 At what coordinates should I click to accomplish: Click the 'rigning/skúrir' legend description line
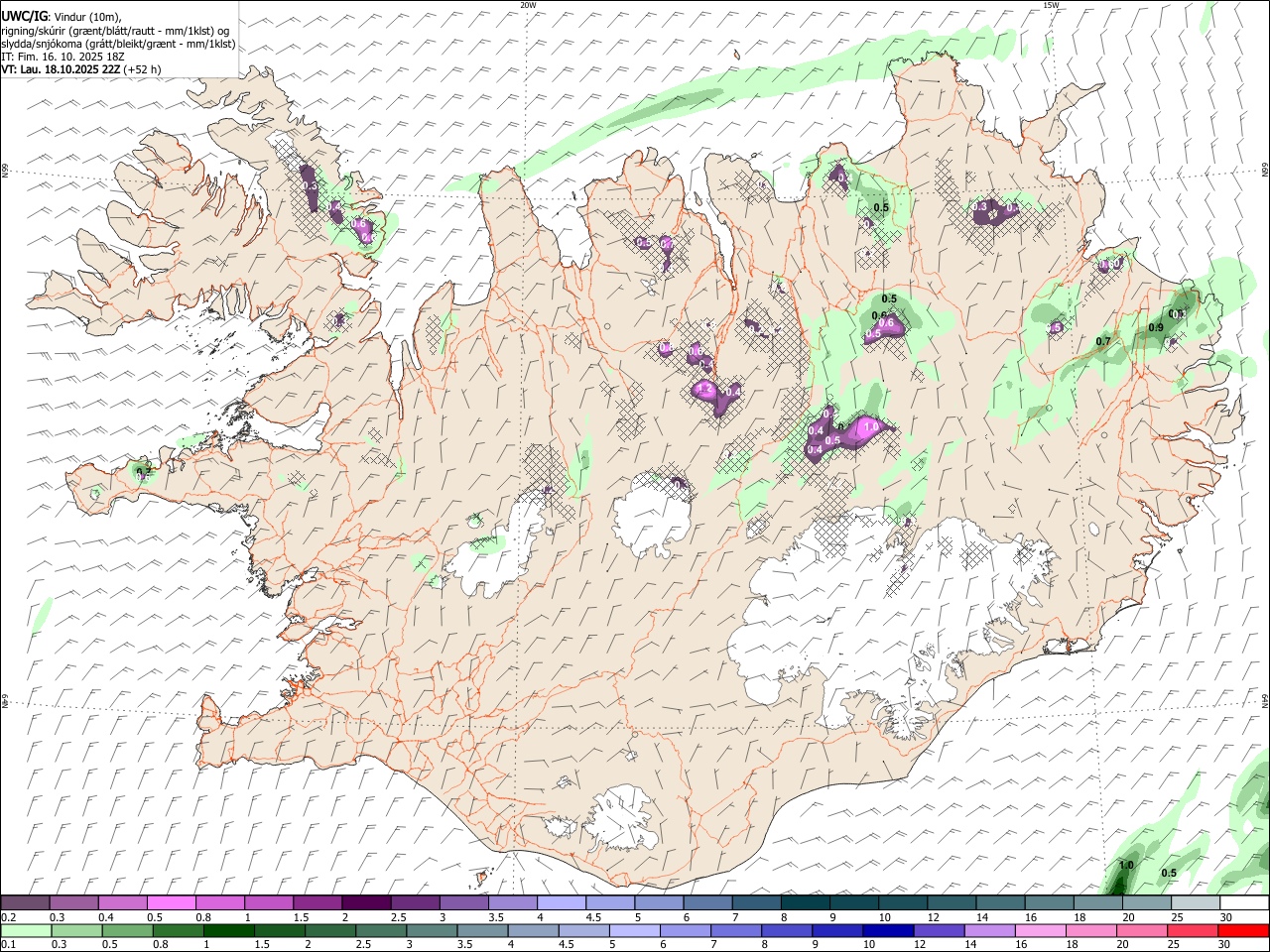tap(115, 31)
